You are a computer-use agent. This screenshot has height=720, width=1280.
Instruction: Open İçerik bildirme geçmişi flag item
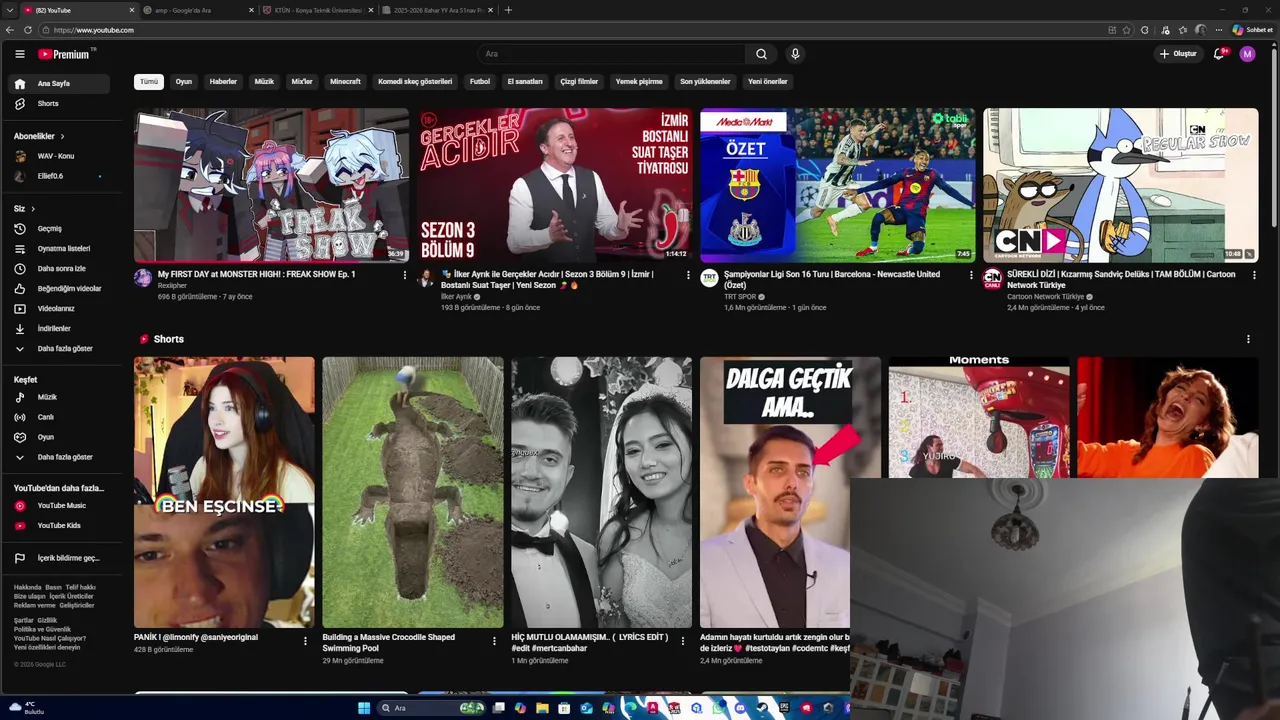pos(61,558)
